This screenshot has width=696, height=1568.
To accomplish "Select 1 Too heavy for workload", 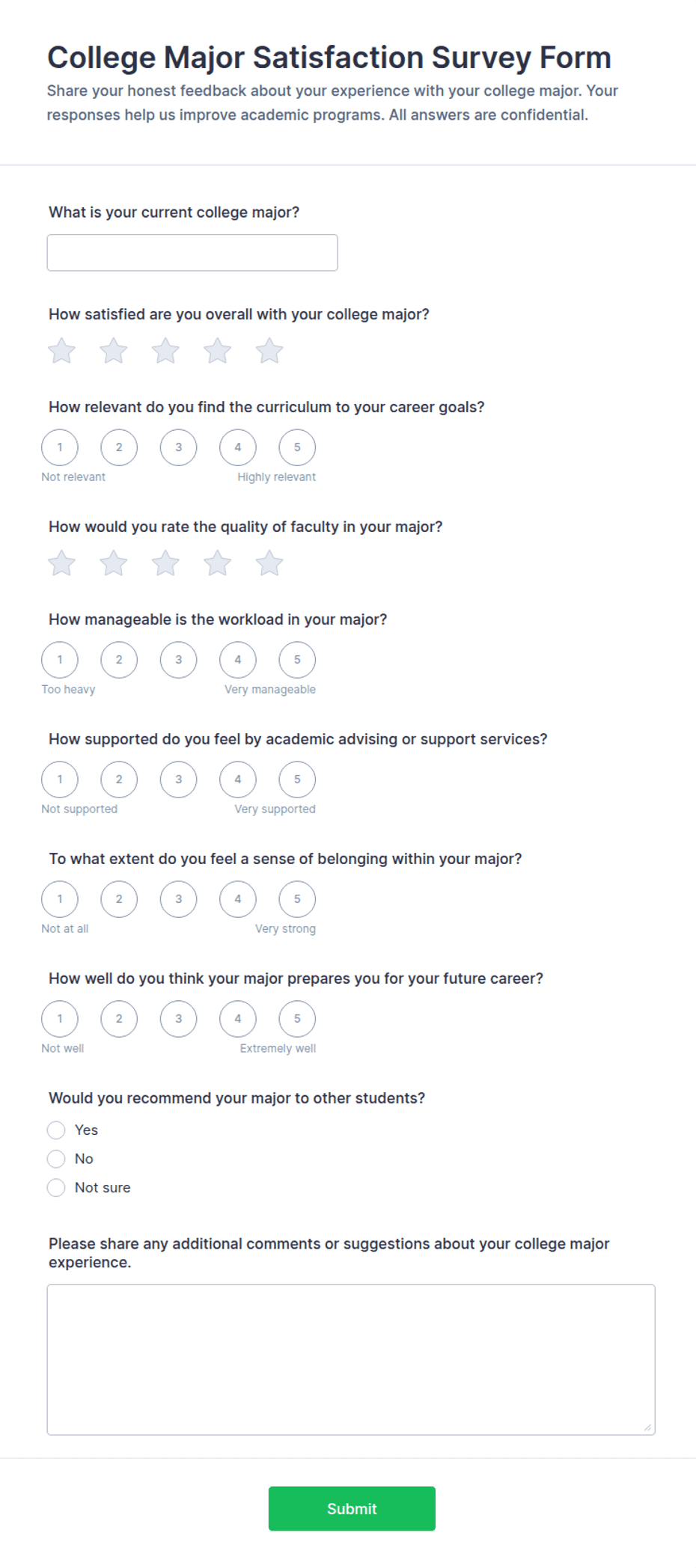I will (x=60, y=660).
